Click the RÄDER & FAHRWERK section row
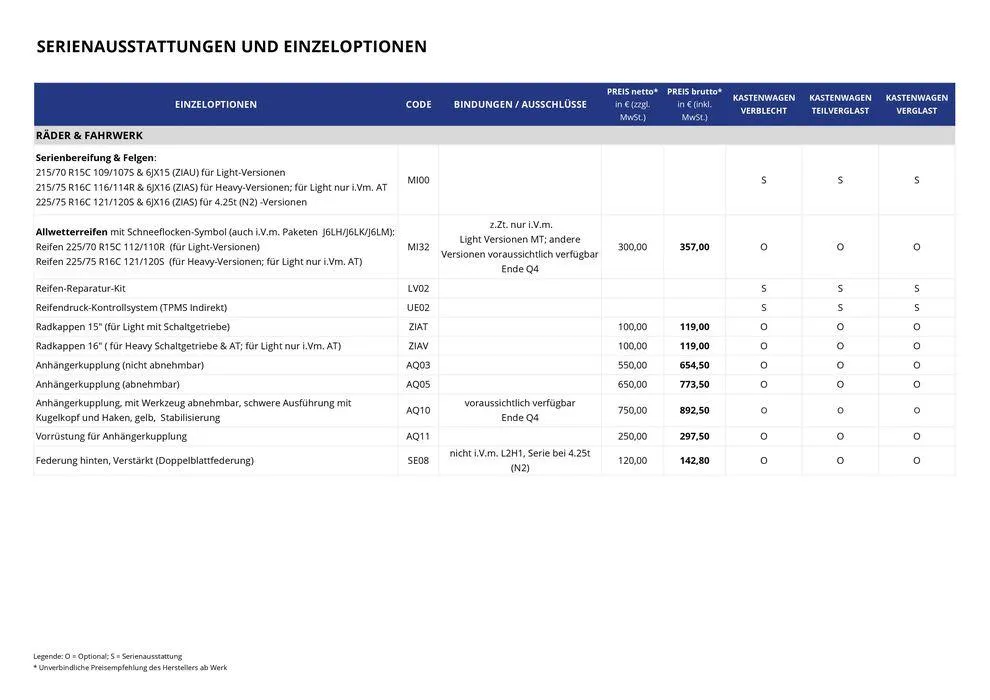Image resolution: width=990 pixels, height=700 pixels. click(89, 135)
